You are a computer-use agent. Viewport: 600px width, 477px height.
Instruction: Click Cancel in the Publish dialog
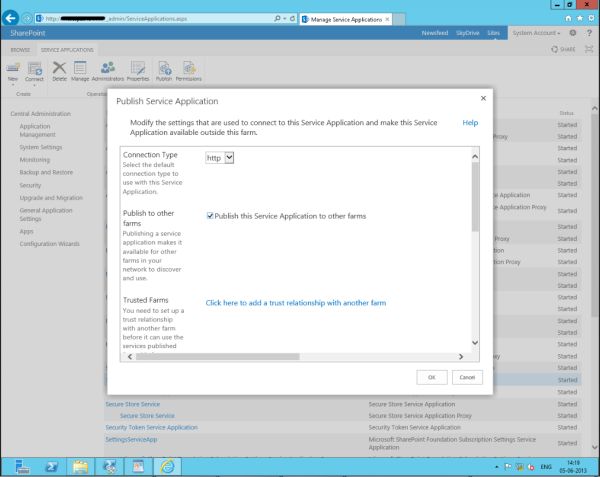pyautogui.click(x=467, y=377)
